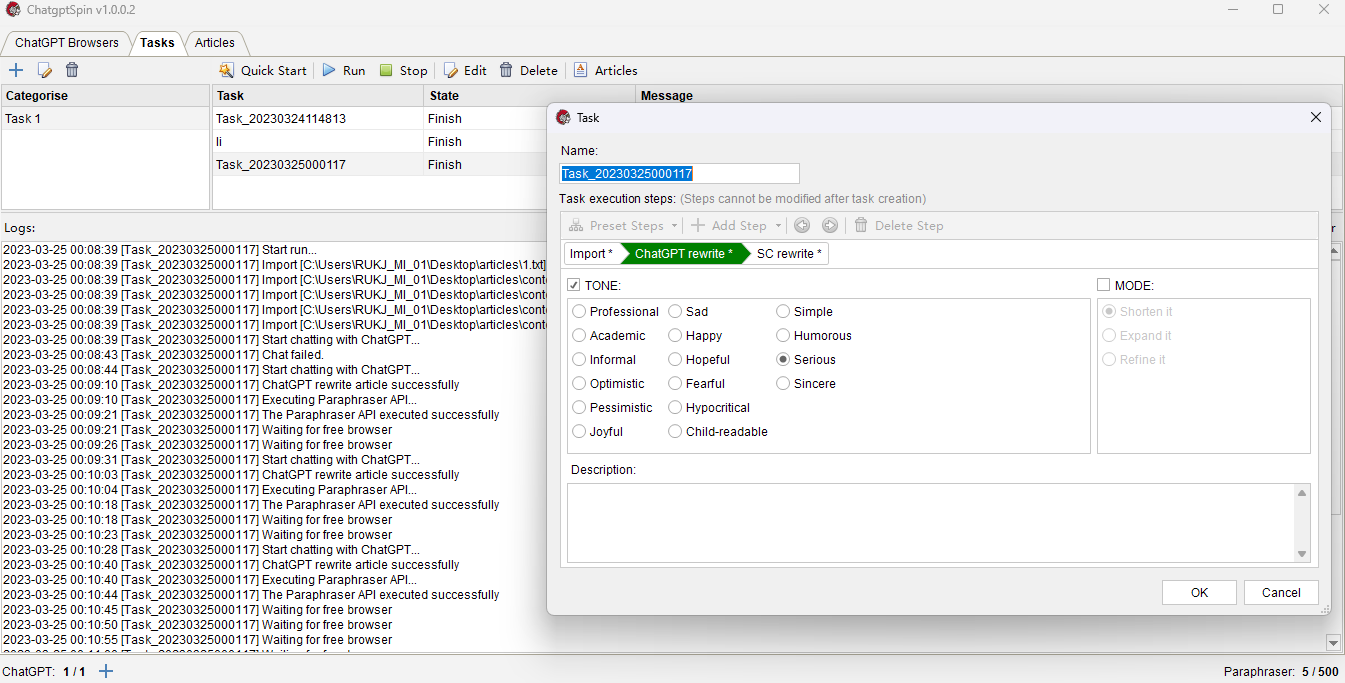Click the State column header

click(530, 96)
